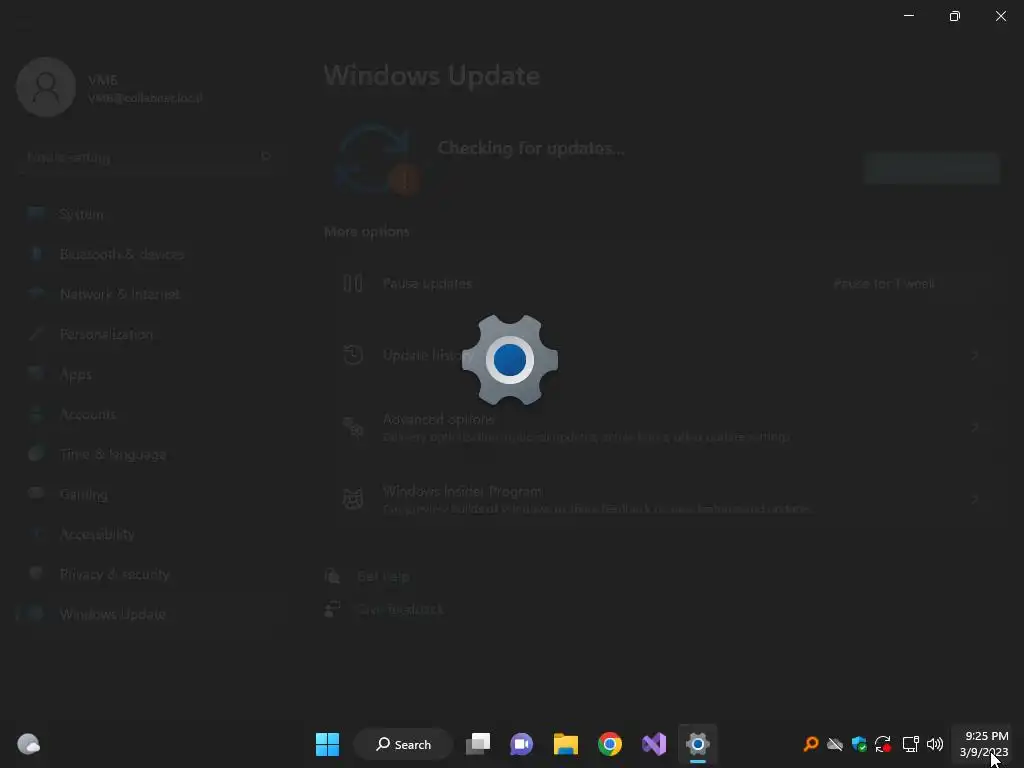Open Task View from taskbar
This screenshot has width=1024, height=768.
[x=478, y=744]
